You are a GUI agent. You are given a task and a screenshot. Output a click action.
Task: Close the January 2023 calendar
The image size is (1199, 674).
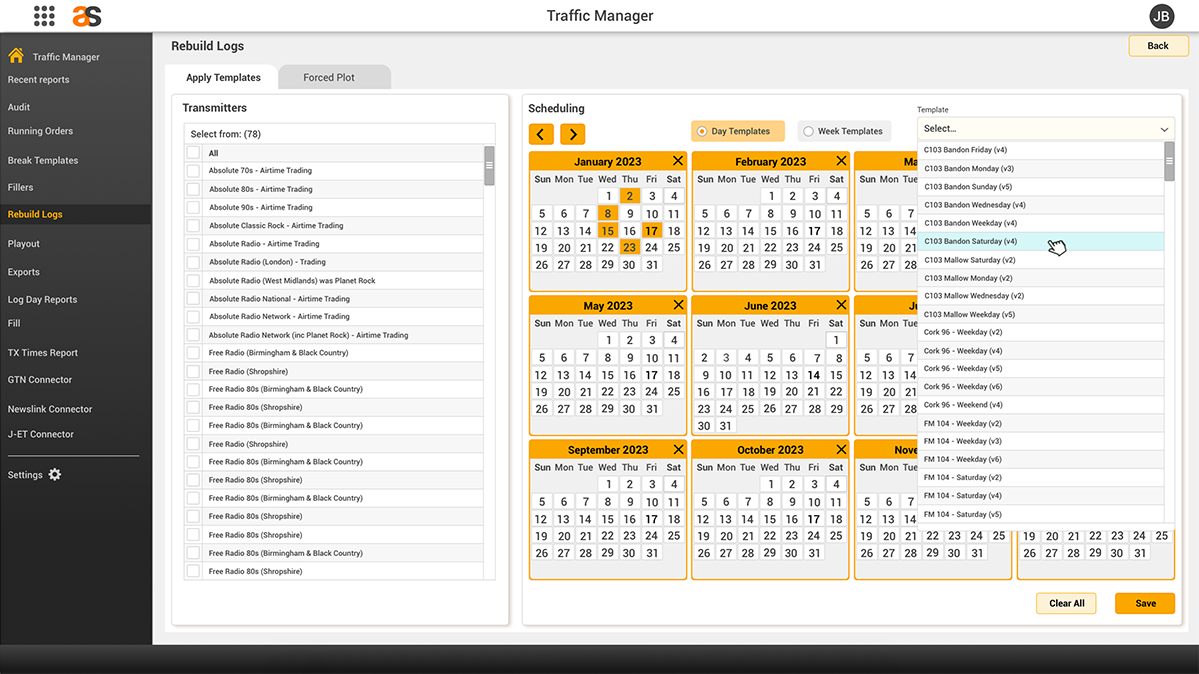coord(677,161)
